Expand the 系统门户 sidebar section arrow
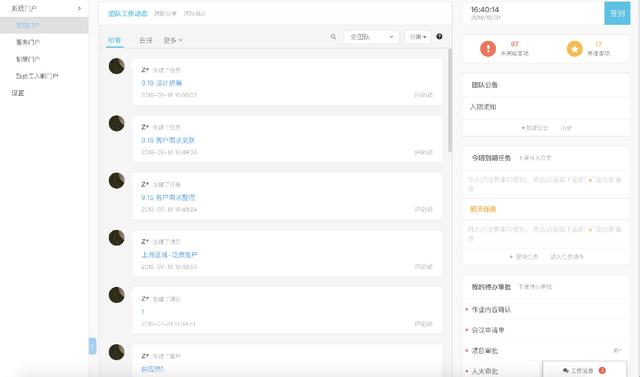Viewport: 640px width, 377px height. 79,8
